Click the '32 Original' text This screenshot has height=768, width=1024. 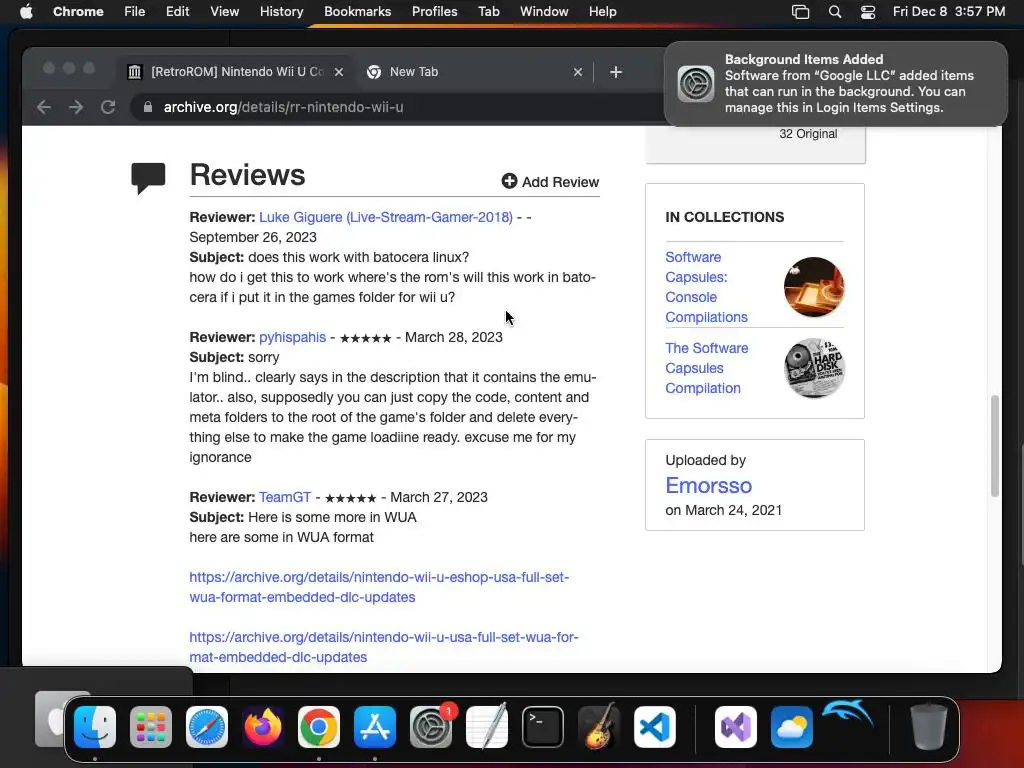pyautogui.click(x=808, y=134)
